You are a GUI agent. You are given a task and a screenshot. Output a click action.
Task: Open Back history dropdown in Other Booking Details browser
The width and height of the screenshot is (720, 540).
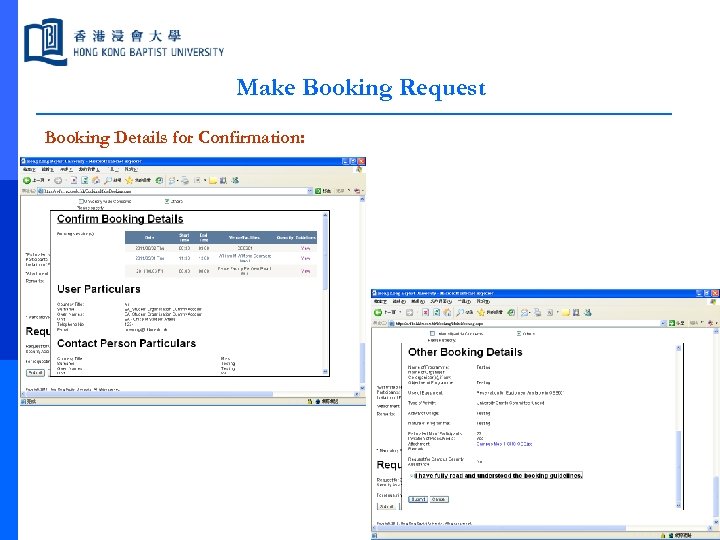(x=400, y=312)
